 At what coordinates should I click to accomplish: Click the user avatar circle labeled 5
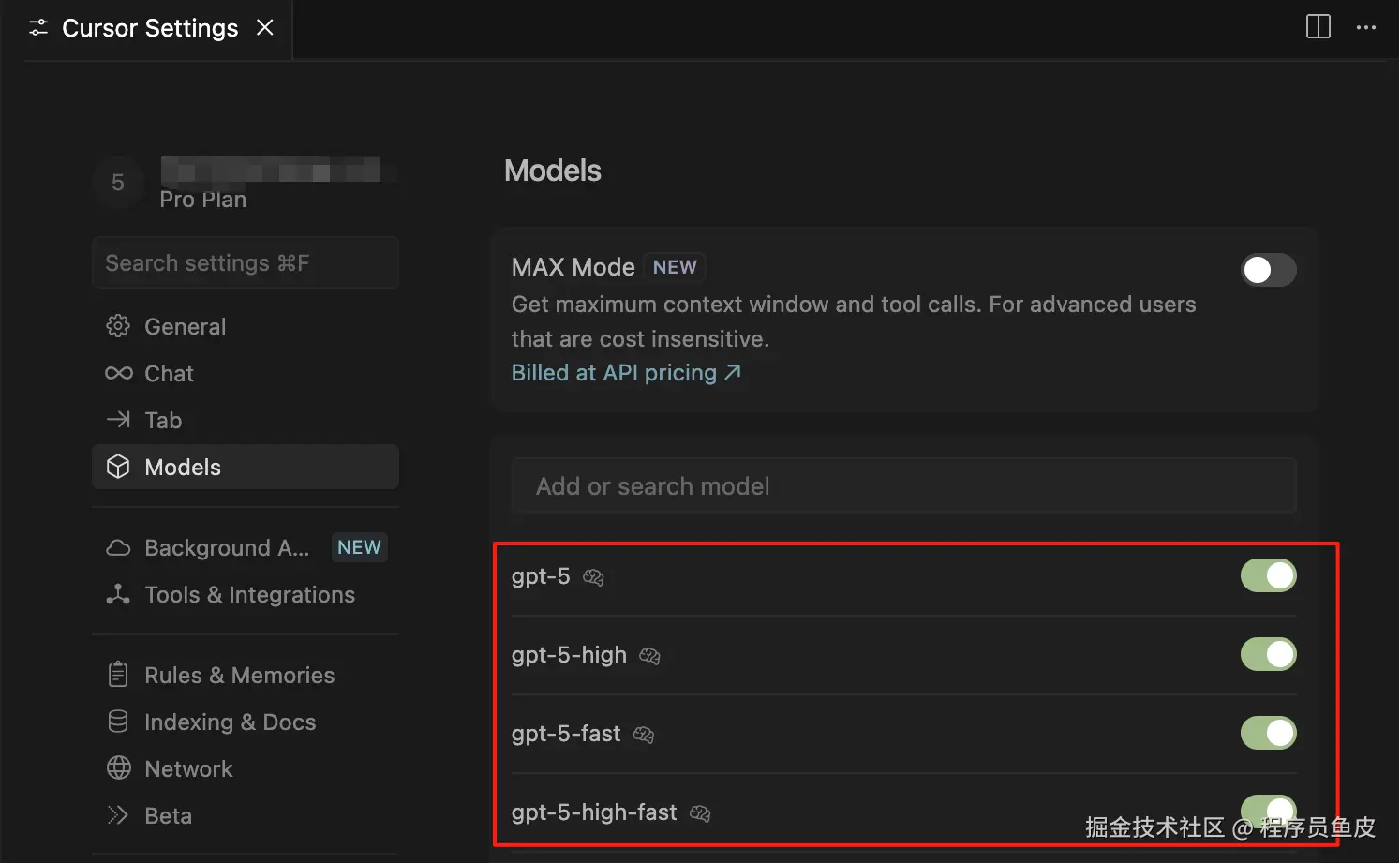(118, 183)
